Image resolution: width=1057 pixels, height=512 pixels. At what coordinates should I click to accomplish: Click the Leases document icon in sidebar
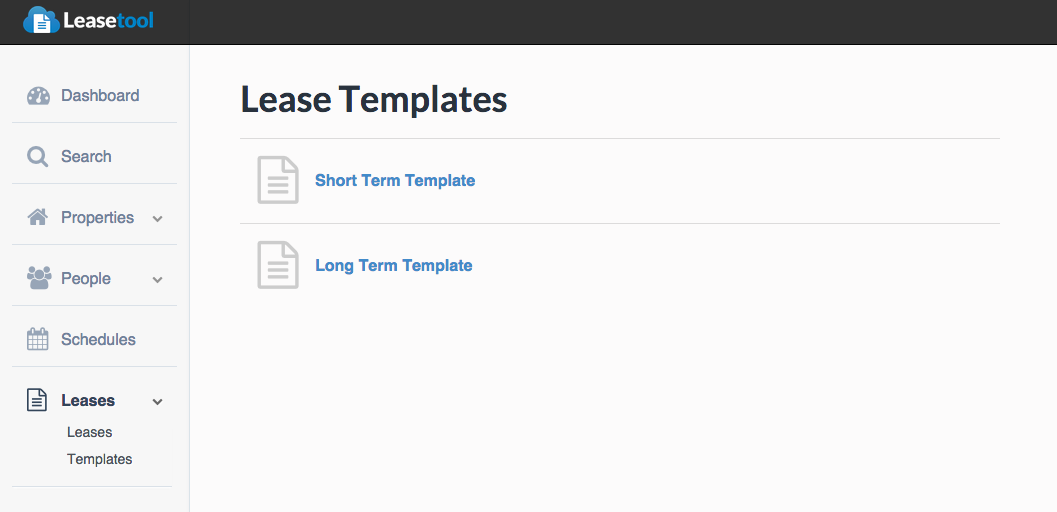[37, 400]
